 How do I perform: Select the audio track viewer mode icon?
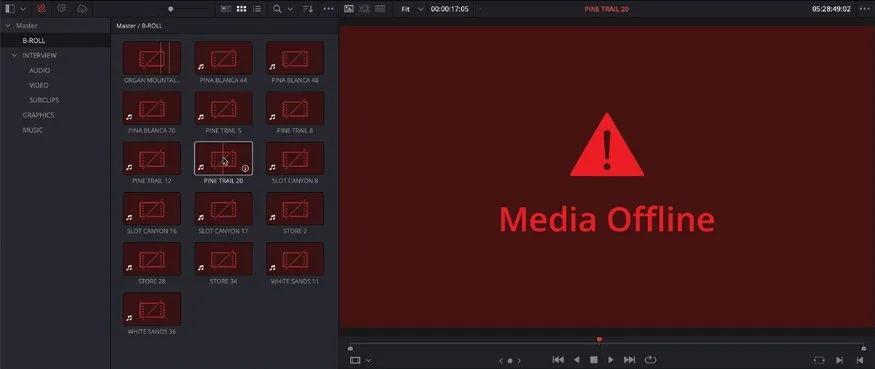364,9
